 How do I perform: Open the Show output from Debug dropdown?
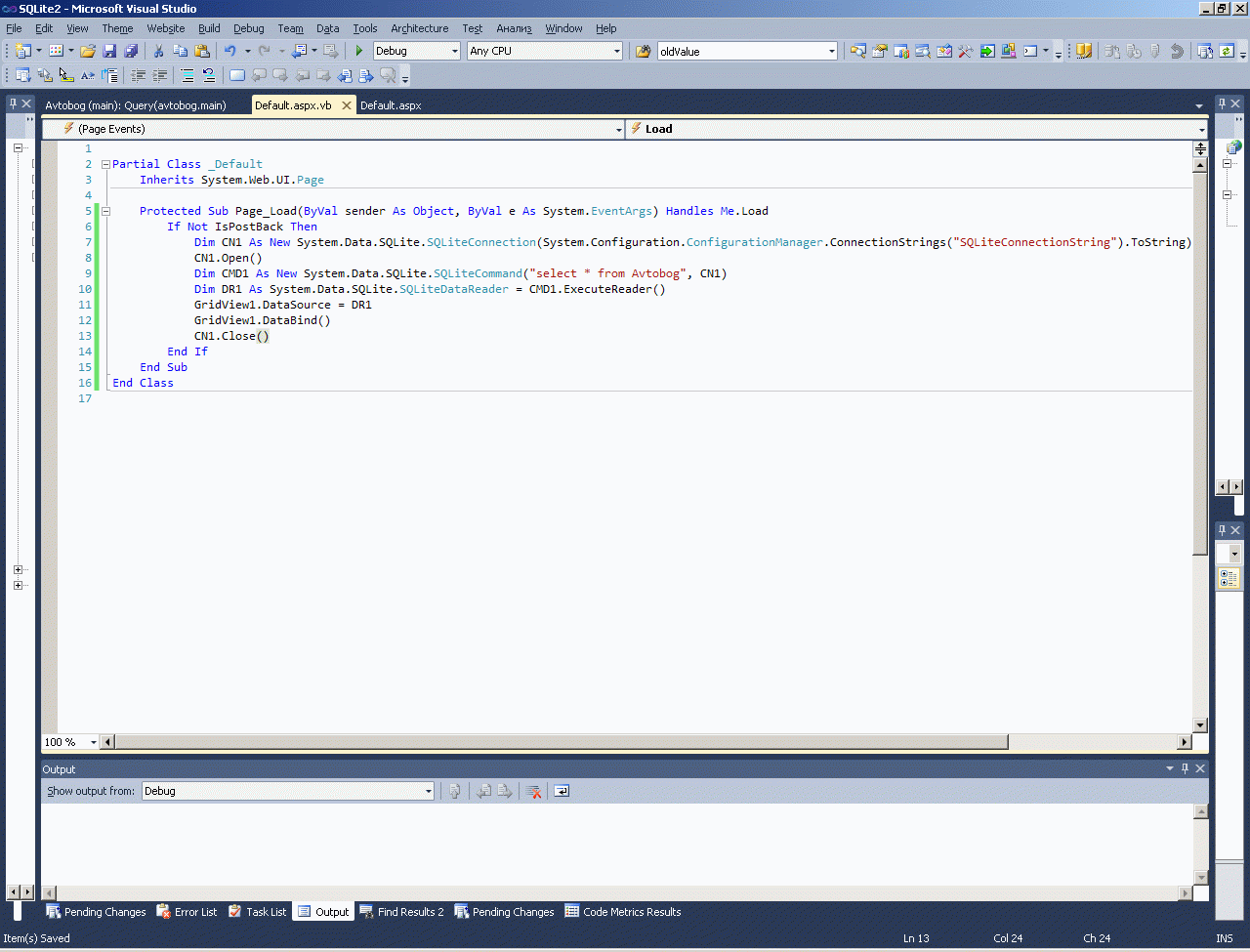tap(288, 791)
